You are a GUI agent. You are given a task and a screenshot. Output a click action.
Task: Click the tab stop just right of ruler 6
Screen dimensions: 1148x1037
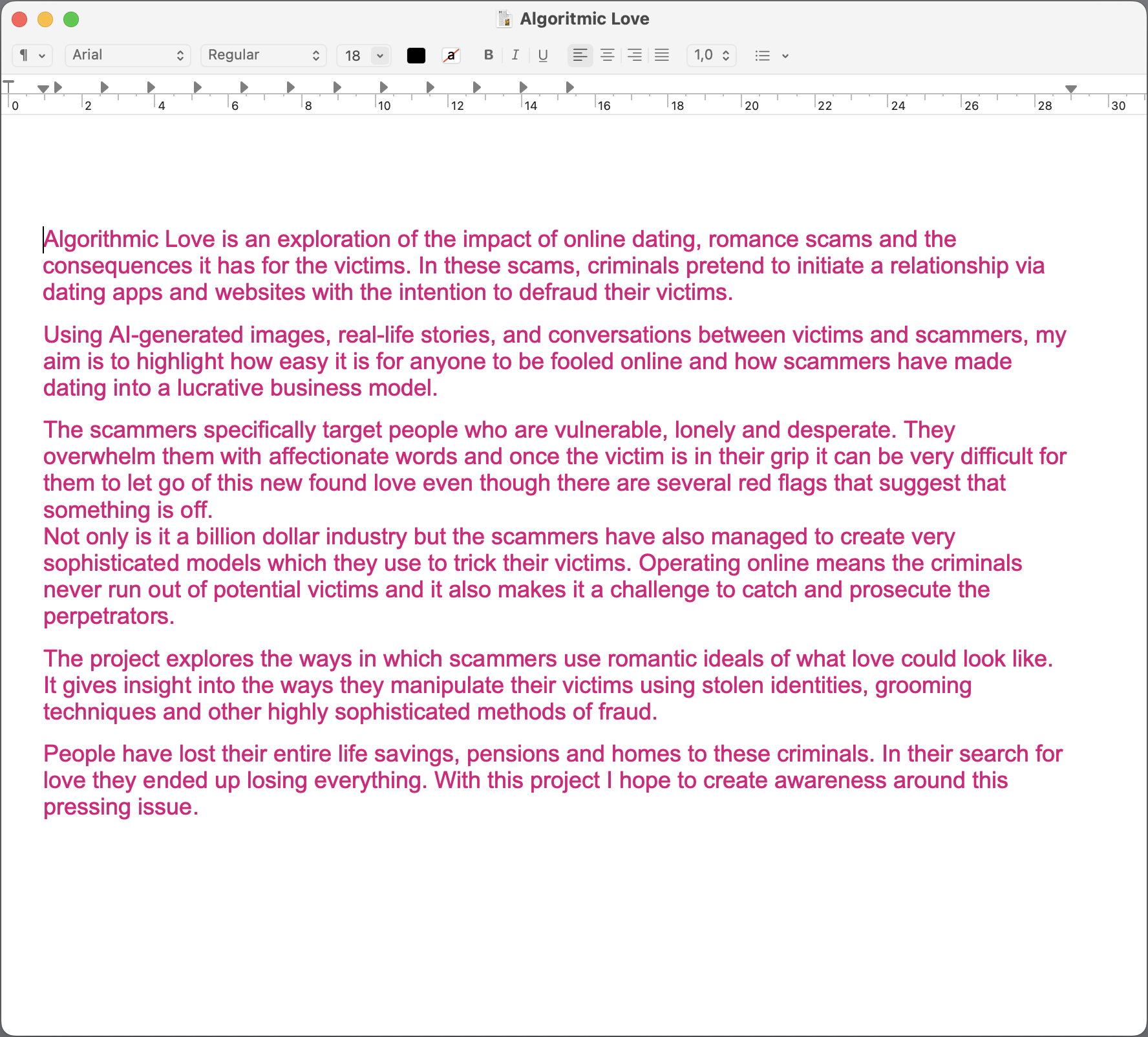pyautogui.click(x=244, y=87)
